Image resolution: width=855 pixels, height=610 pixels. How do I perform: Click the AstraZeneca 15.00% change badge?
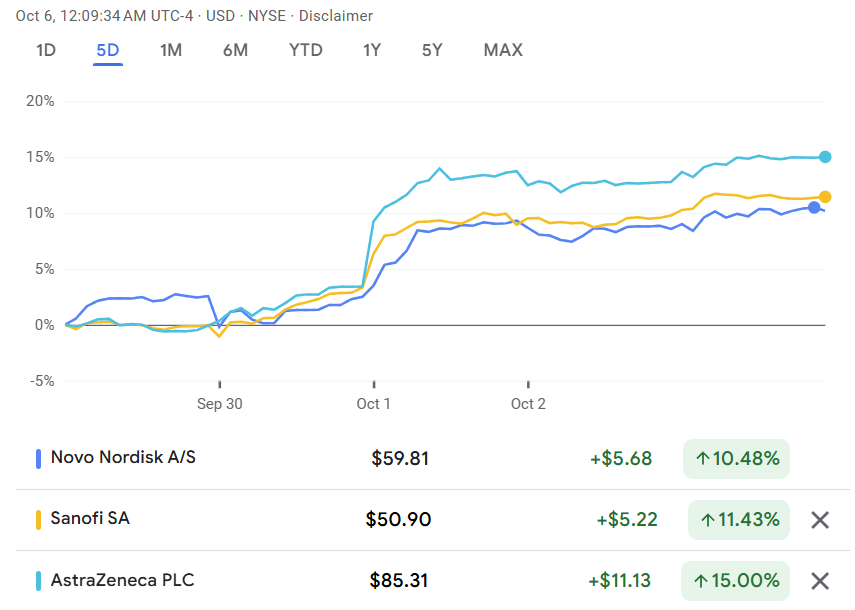coord(738,581)
